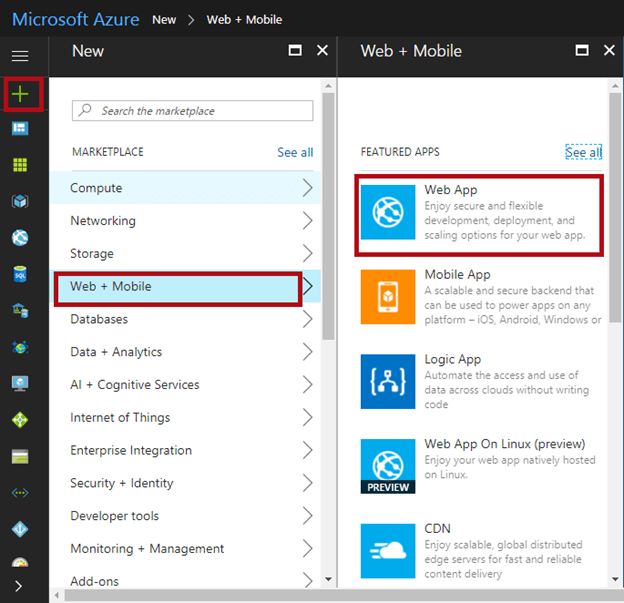Click See all link under Marketplace
Screen dimensions: 624x603
pyautogui.click(x=295, y=152)
